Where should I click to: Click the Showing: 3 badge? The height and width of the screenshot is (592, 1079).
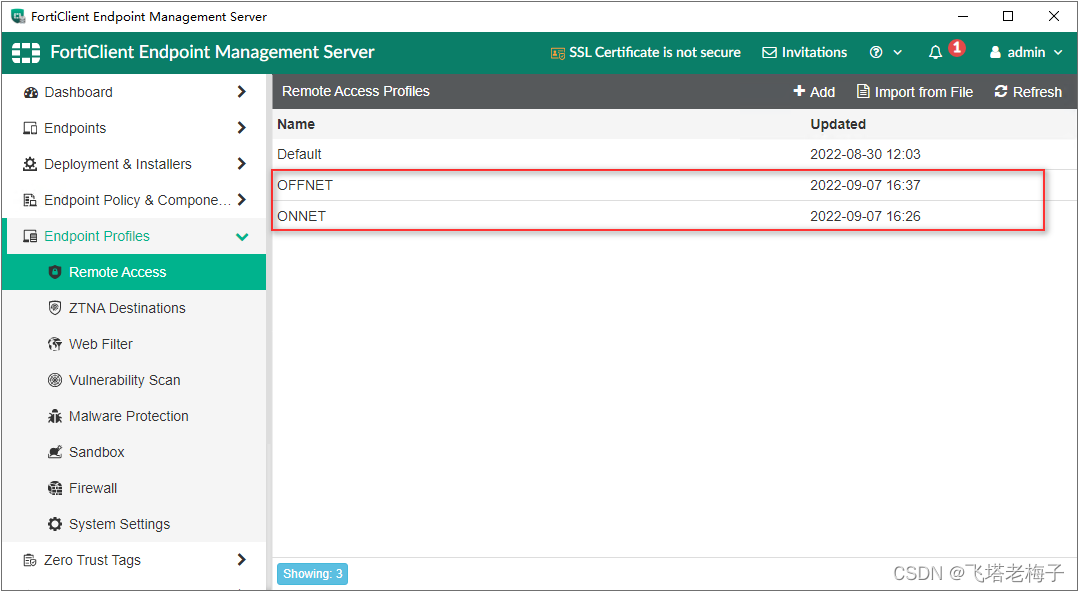point(312,573)
